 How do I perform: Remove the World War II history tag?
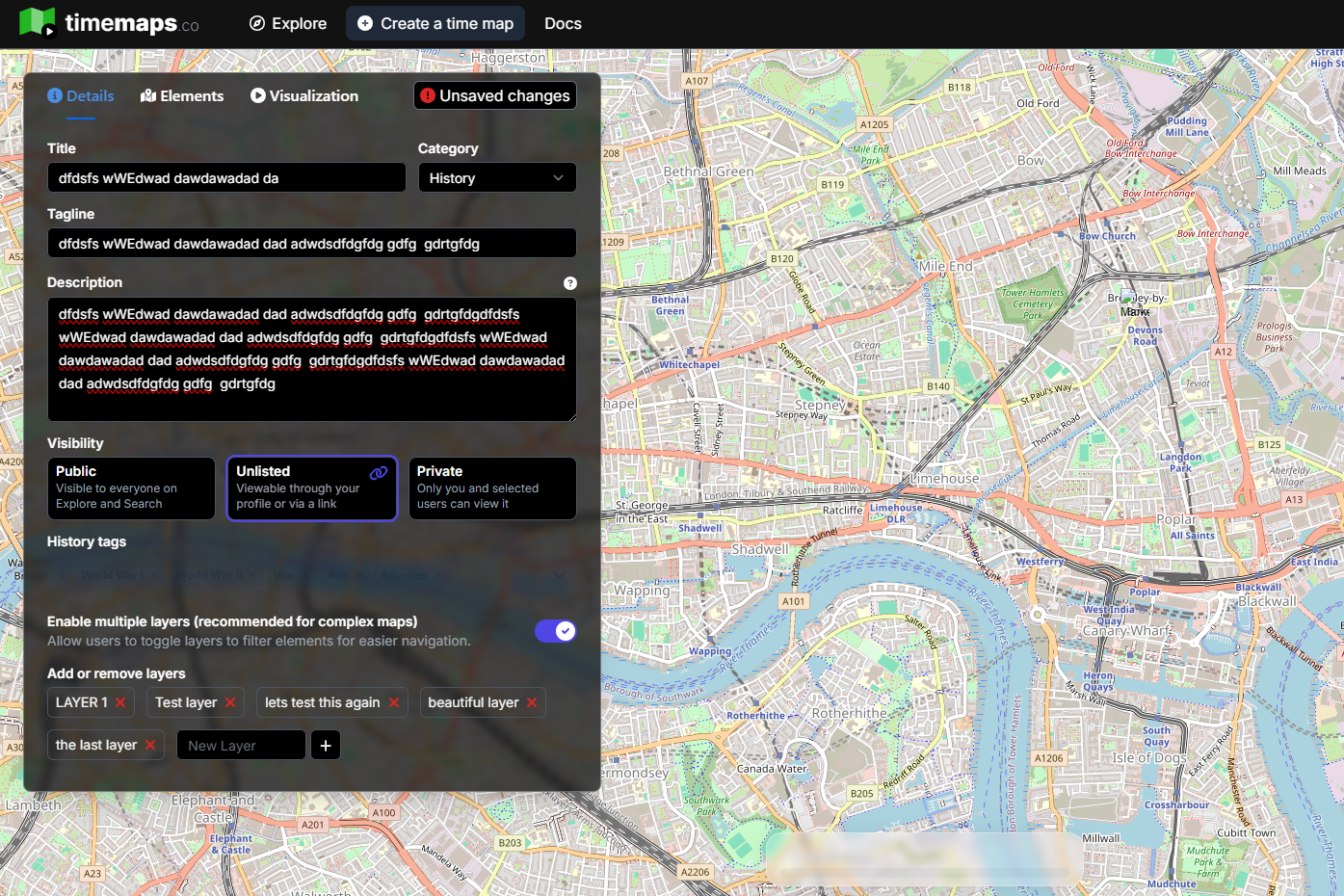pyautogui.click(x=253, y=574)
